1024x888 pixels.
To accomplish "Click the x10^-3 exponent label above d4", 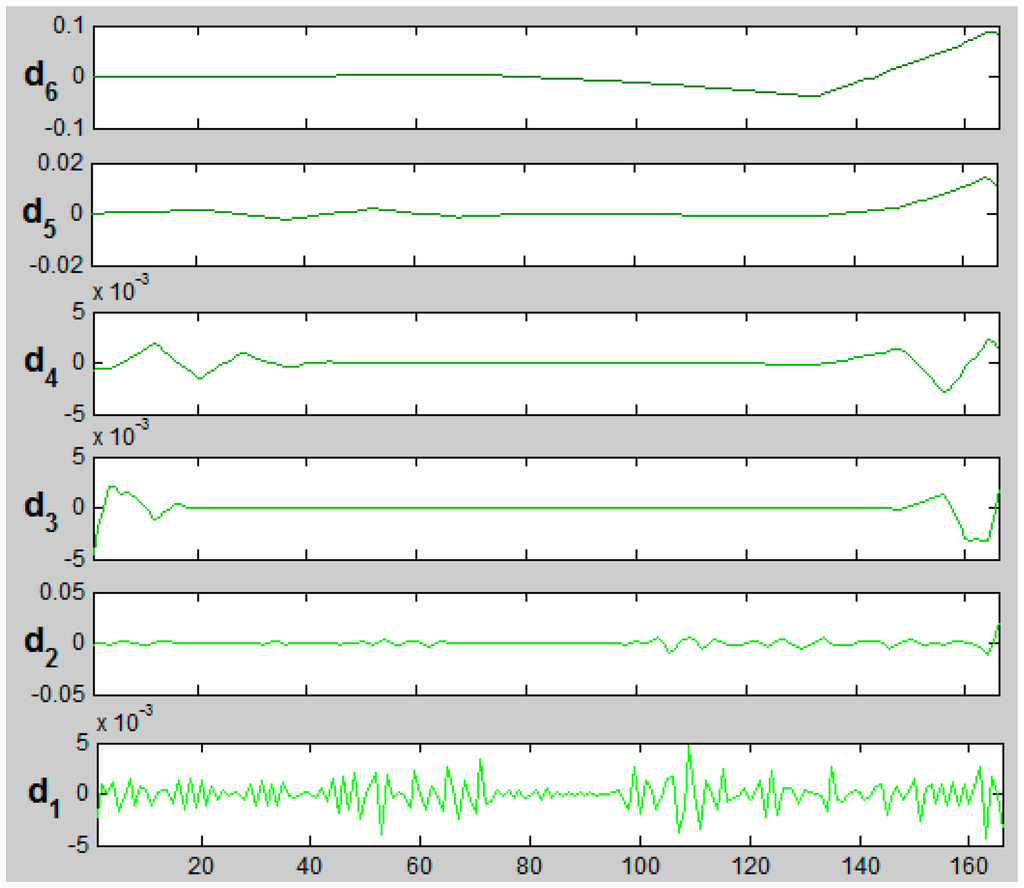I will tap(123, 291).
